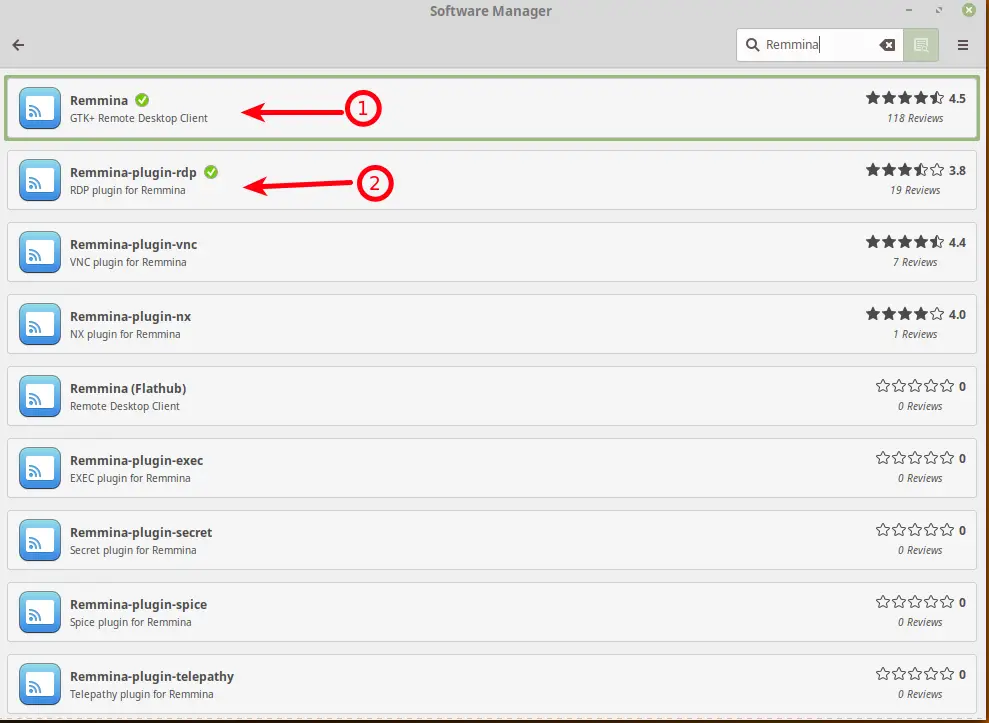This screenshot has width=989, height=723.
Task: Click the Remmina-plugin-exec app icon
Action: click(40, 467)
